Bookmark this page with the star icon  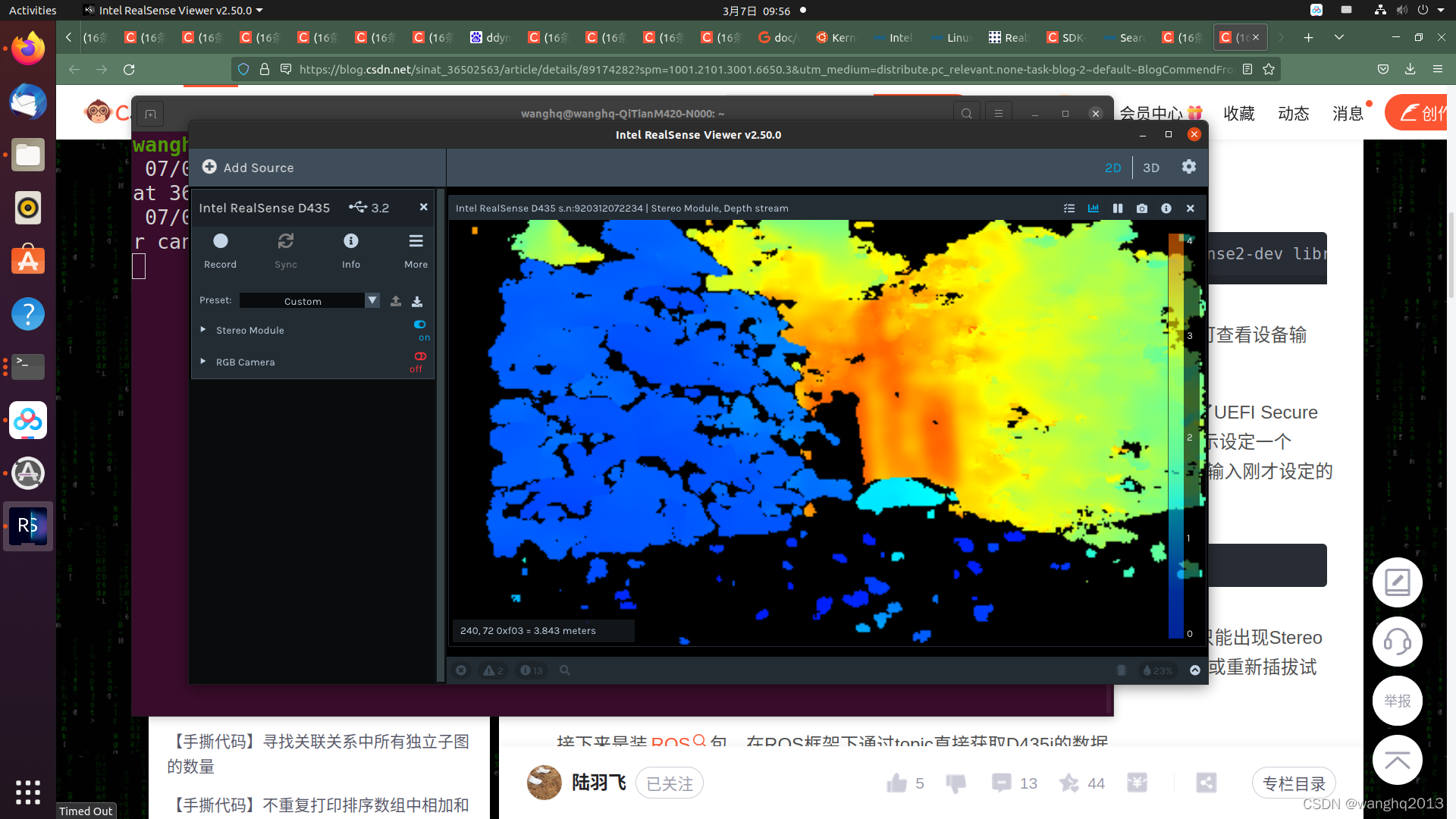(x=1269, y=69)
